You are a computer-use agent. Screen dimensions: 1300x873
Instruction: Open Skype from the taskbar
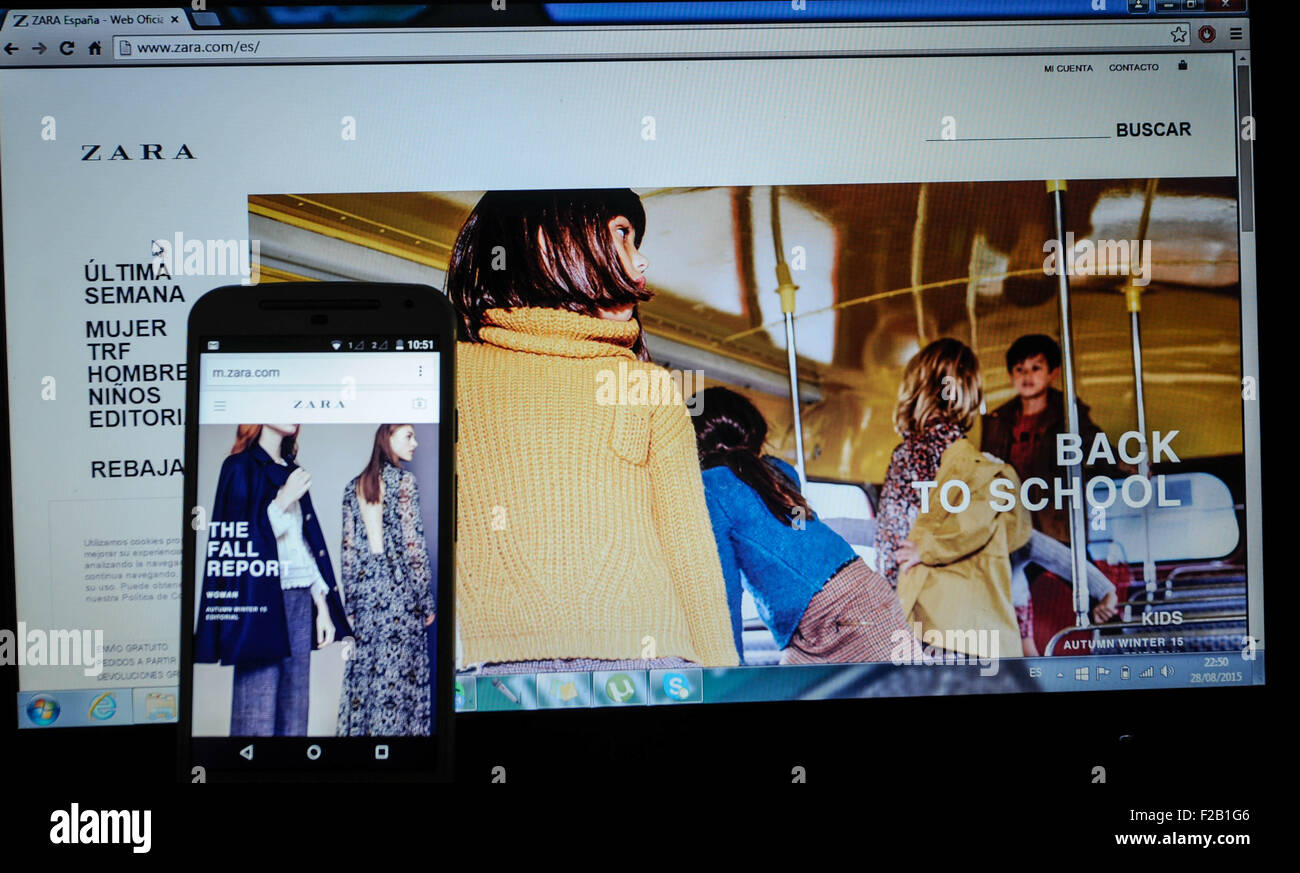point(676,686)
